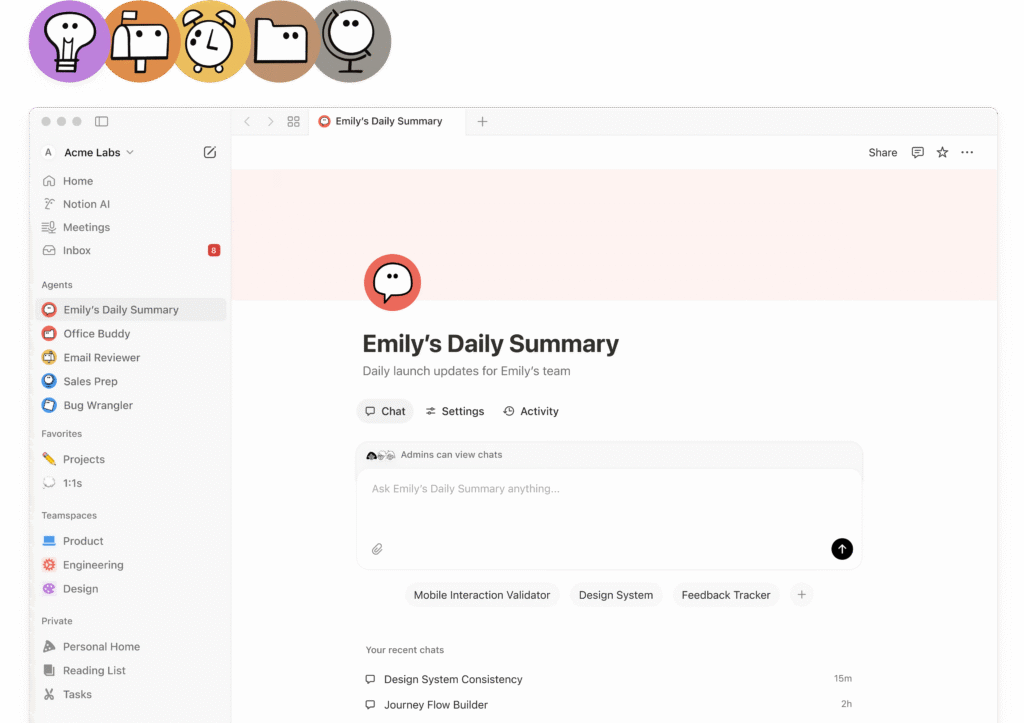Expand the Teamspaces section header
The height and width of the screenshot is (723, 1024).
(x=69, y=516)
